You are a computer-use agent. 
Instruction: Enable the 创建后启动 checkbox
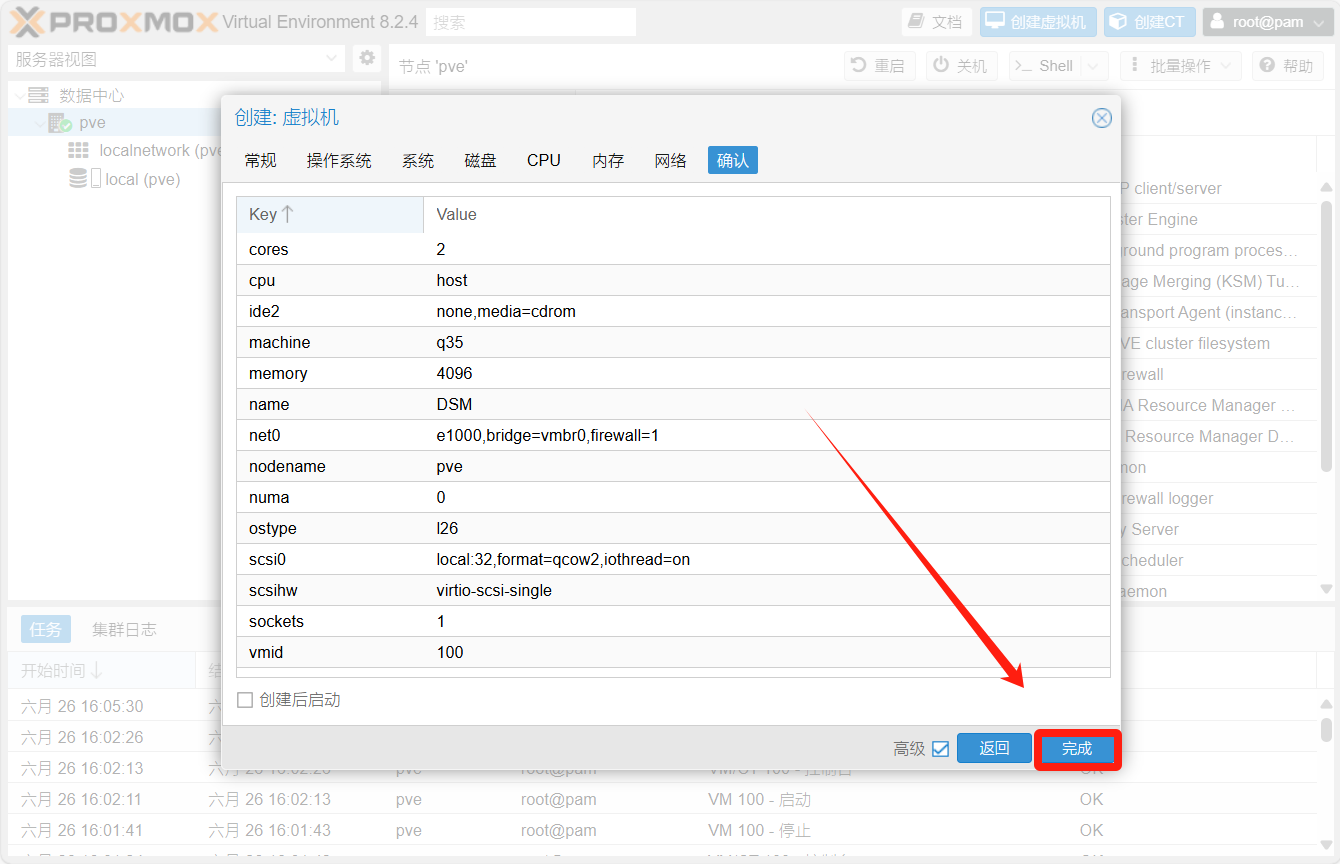(x=245, y=700)
